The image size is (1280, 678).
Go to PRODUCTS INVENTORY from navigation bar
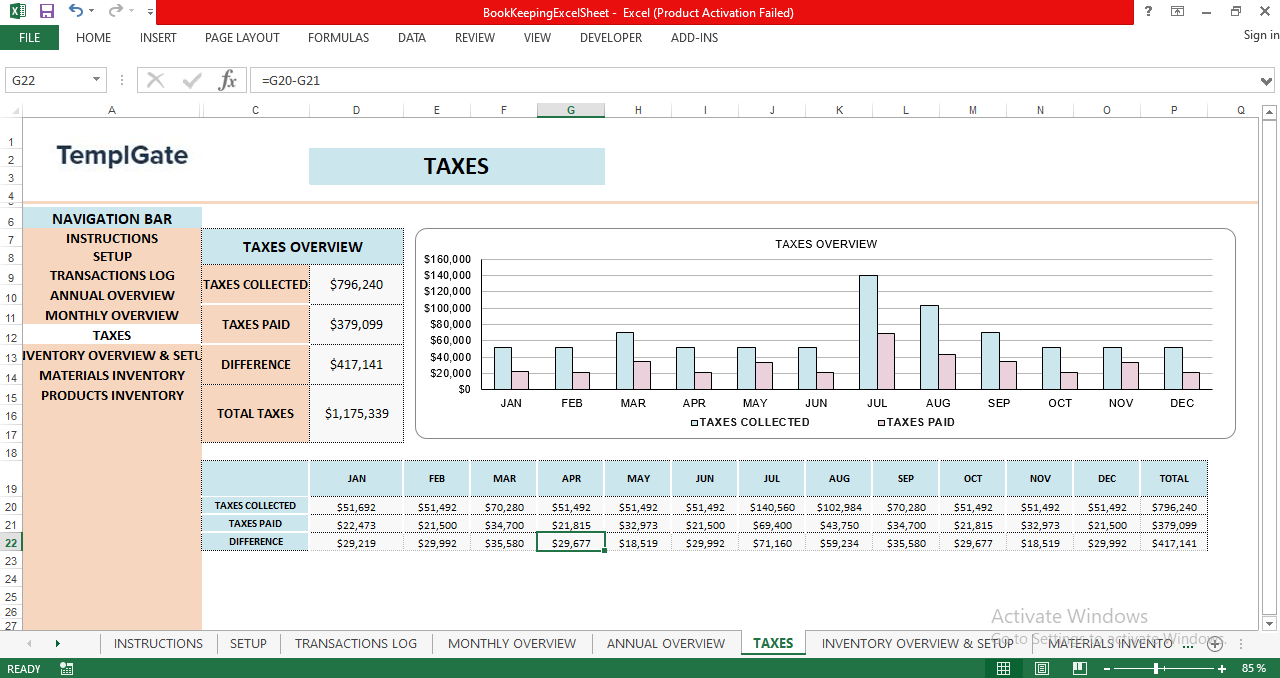(x=112, y=396)
